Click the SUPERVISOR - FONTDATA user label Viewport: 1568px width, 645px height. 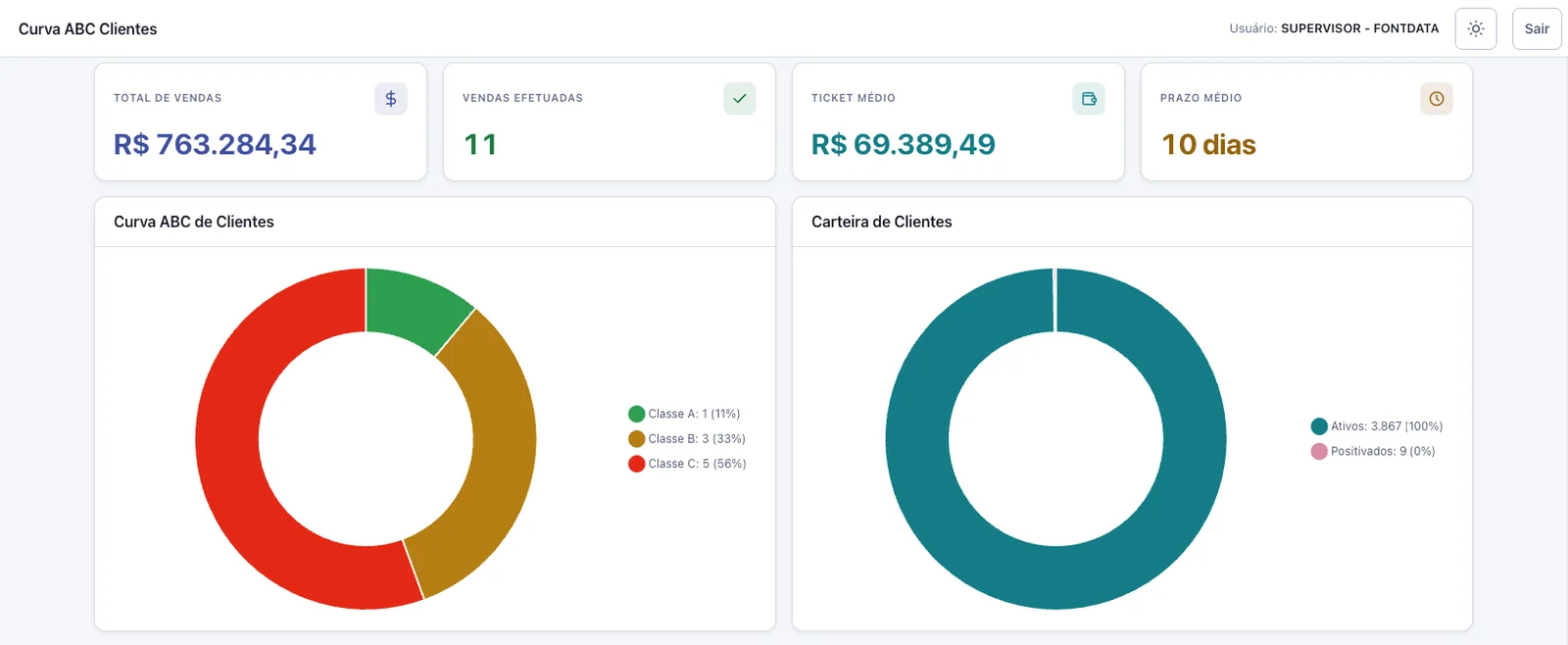tap(1359, 28)
